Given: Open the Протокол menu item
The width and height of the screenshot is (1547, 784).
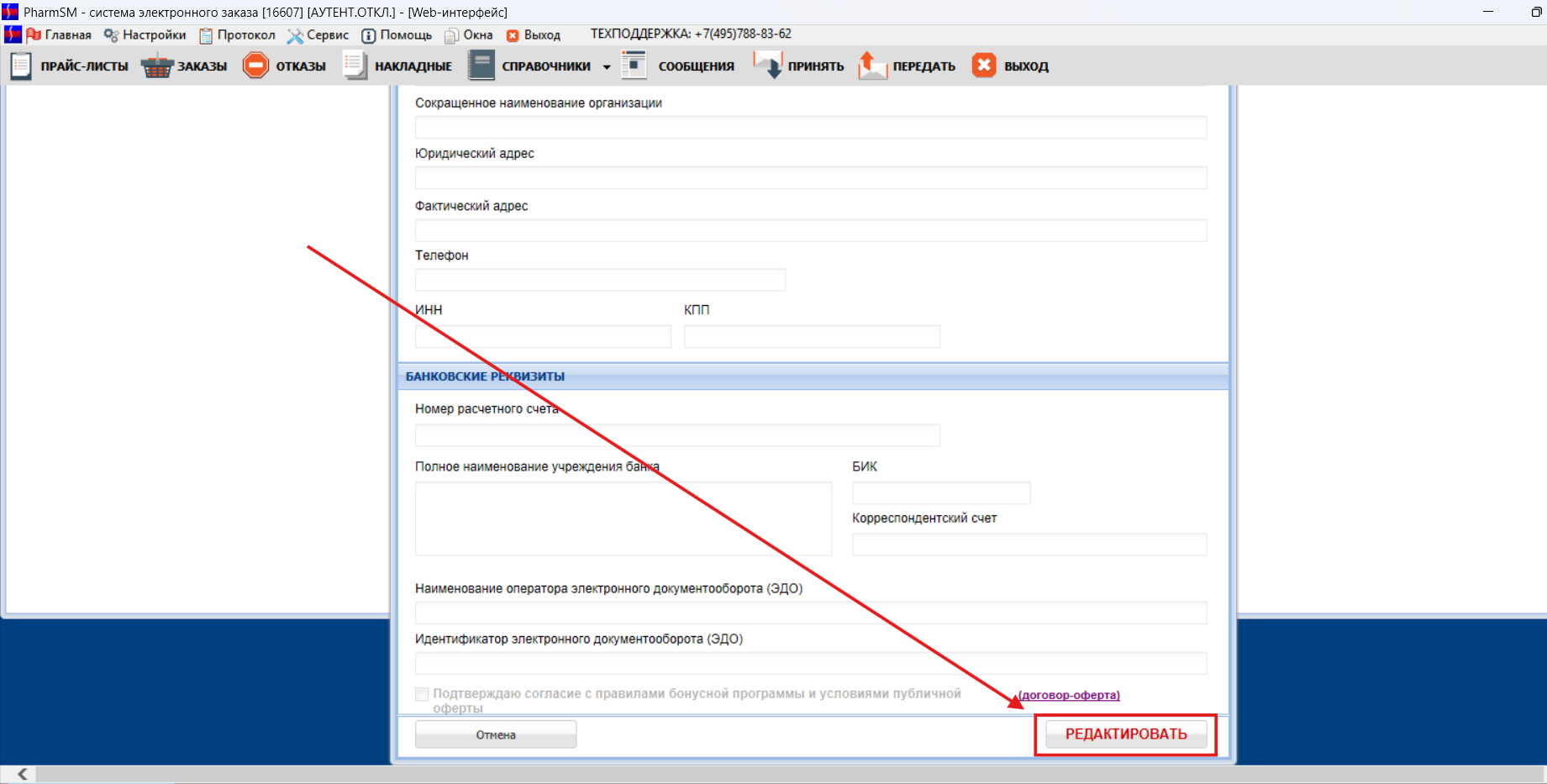Looking at the screenshot, I should click(237, 34).
